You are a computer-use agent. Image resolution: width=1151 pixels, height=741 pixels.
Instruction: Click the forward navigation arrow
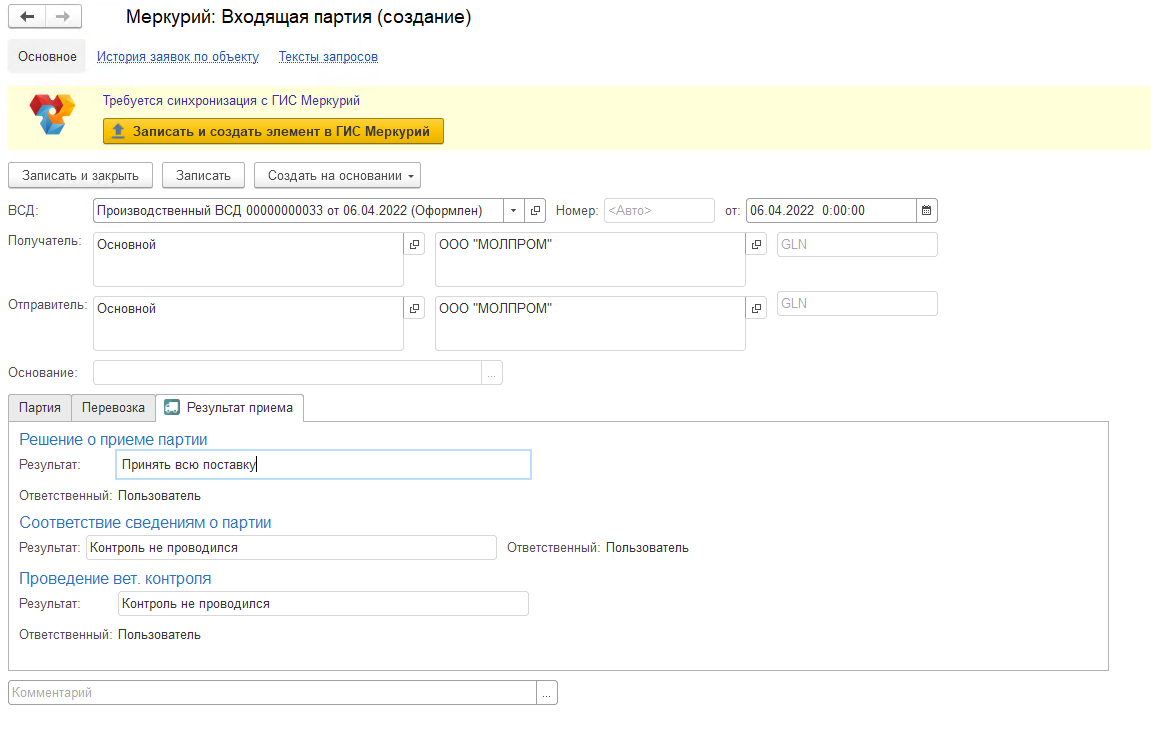(x=63, y=17)
